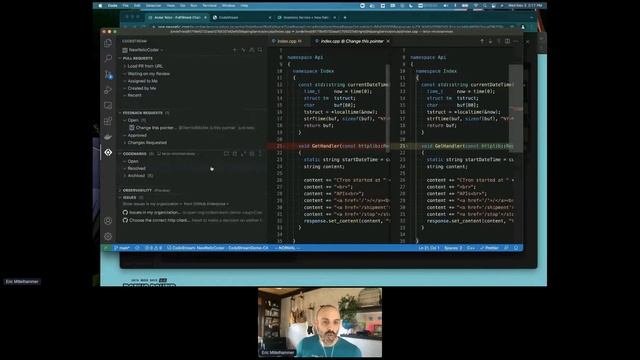Click CodeStream NewRelicCoder status bar item

pos(218,248)
